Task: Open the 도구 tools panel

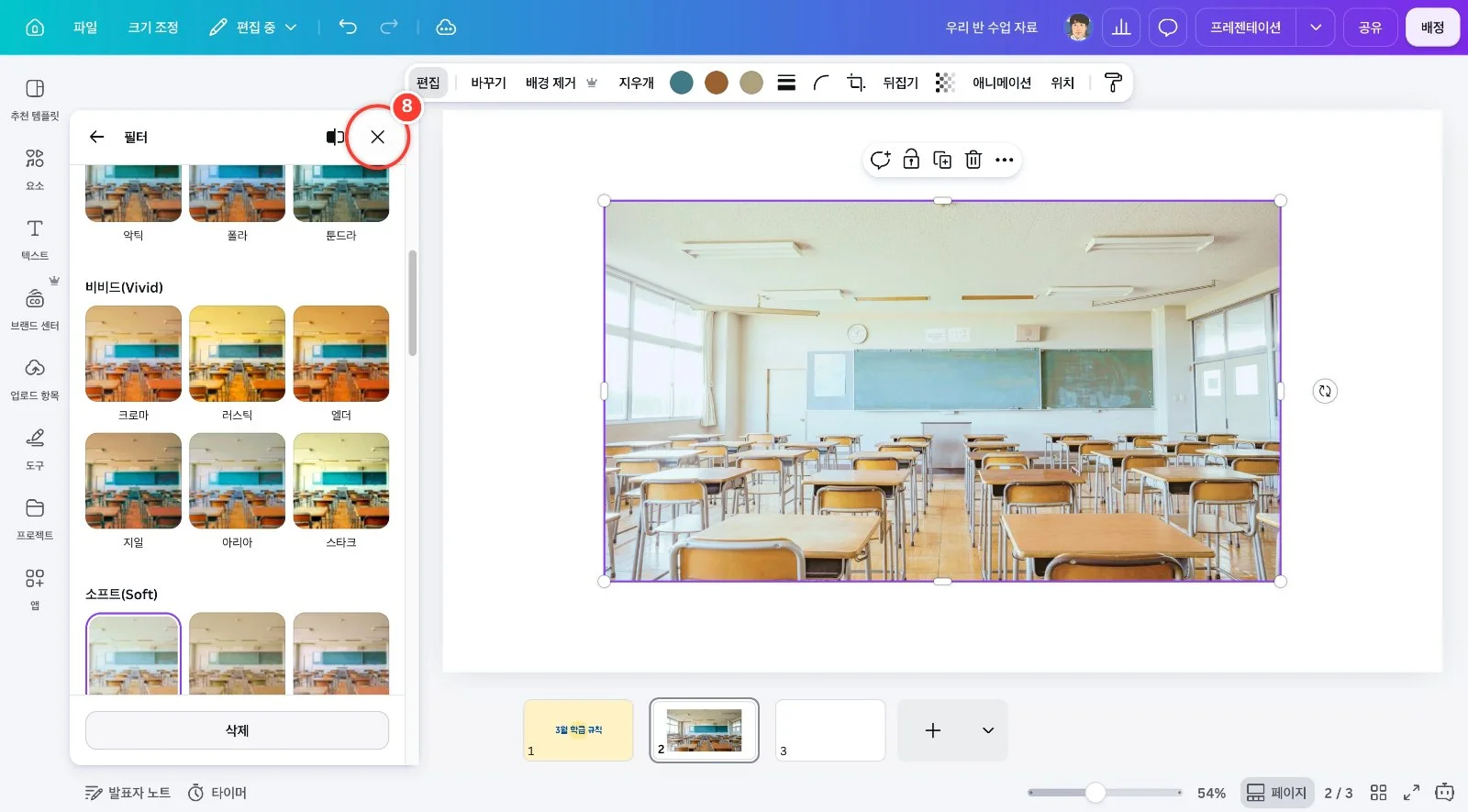Action: [35, 449]
